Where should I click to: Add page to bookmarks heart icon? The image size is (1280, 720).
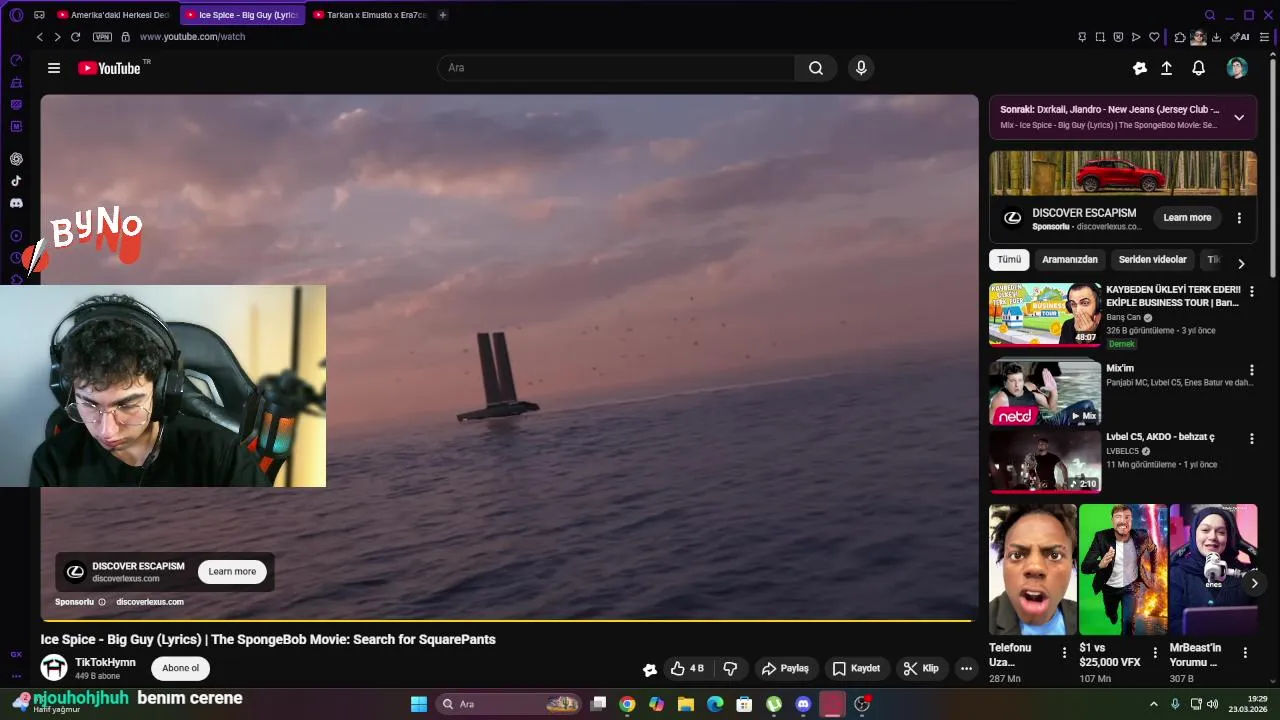tap(1154, 37)
